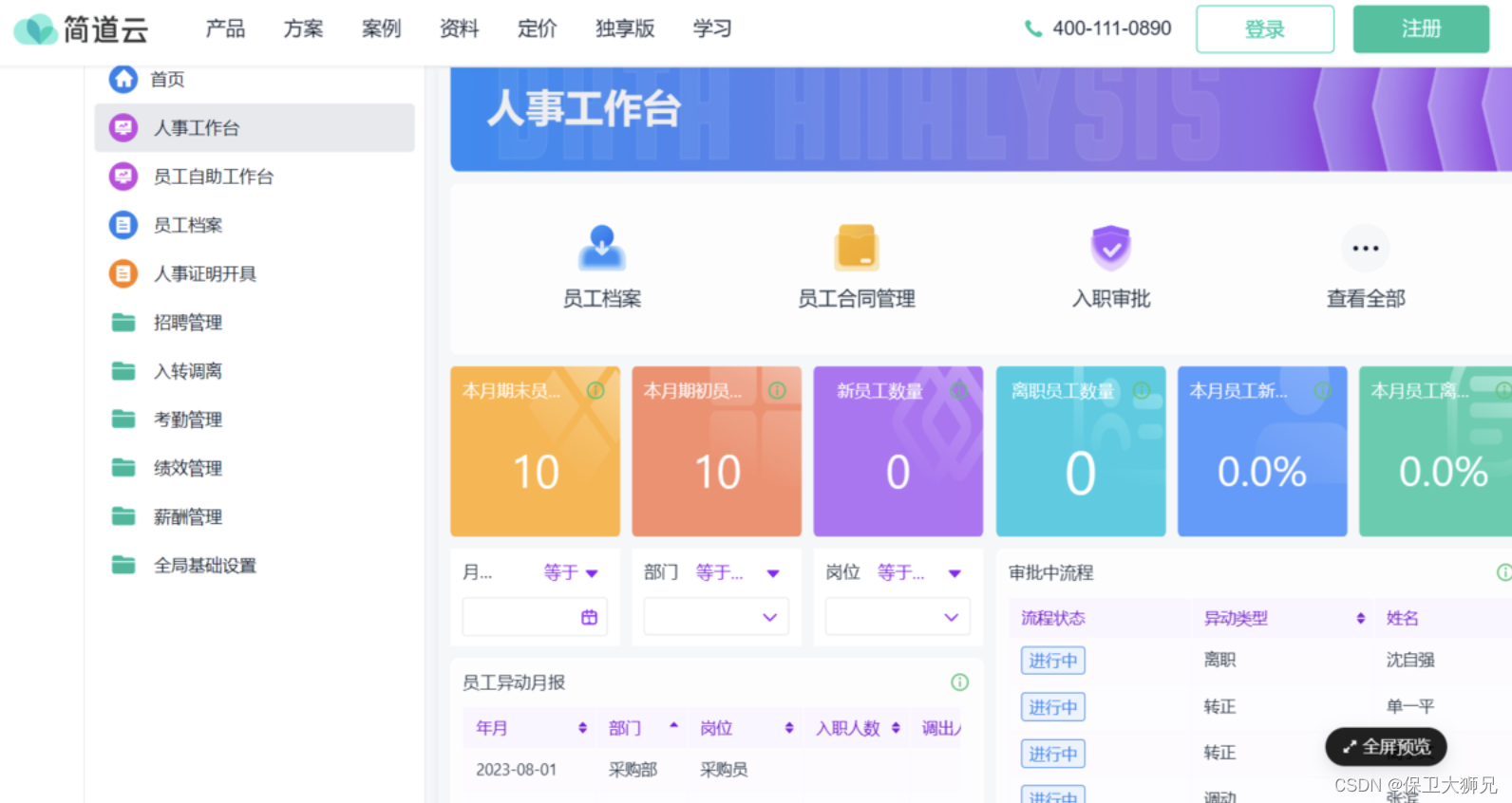Image resolution: width=1512 pixels, height=803 pixels.
Task: Expand the 薪酬管理 folder
Action: [x=187, y=517]
